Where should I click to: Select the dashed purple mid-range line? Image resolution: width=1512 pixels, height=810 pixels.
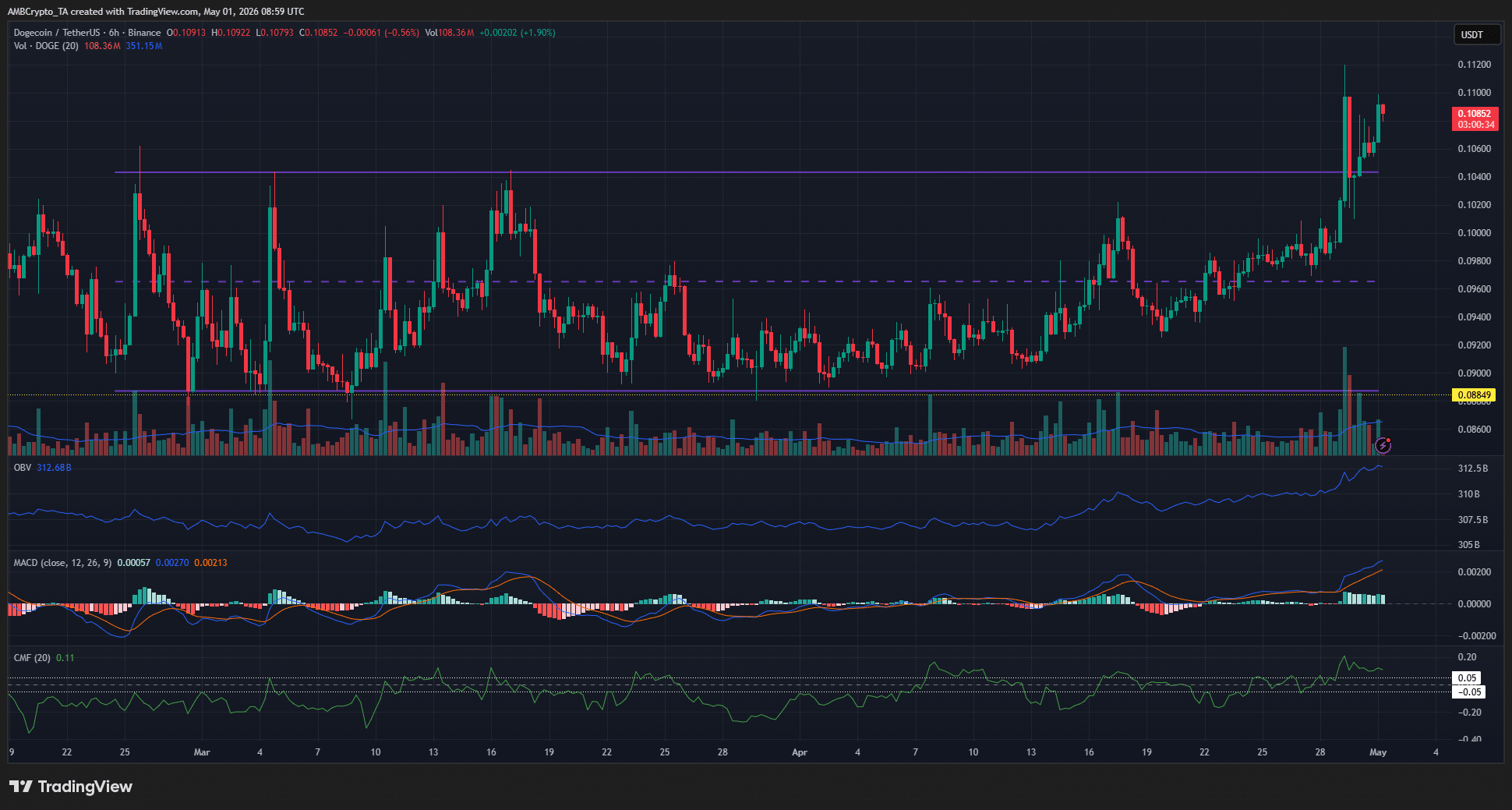coord(746,281)
